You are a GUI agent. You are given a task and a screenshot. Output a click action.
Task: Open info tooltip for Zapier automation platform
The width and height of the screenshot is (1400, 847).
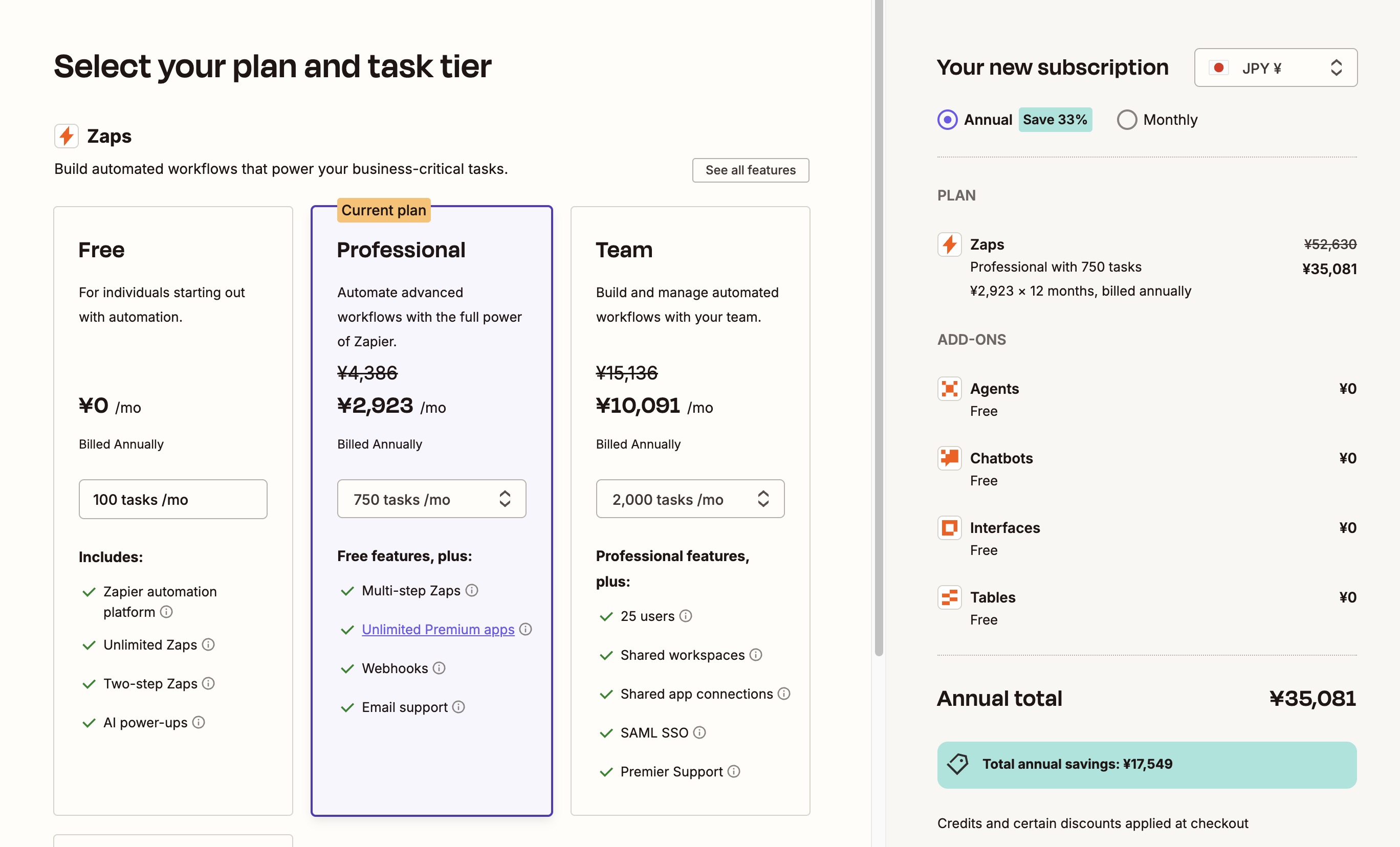coord(166,612)
